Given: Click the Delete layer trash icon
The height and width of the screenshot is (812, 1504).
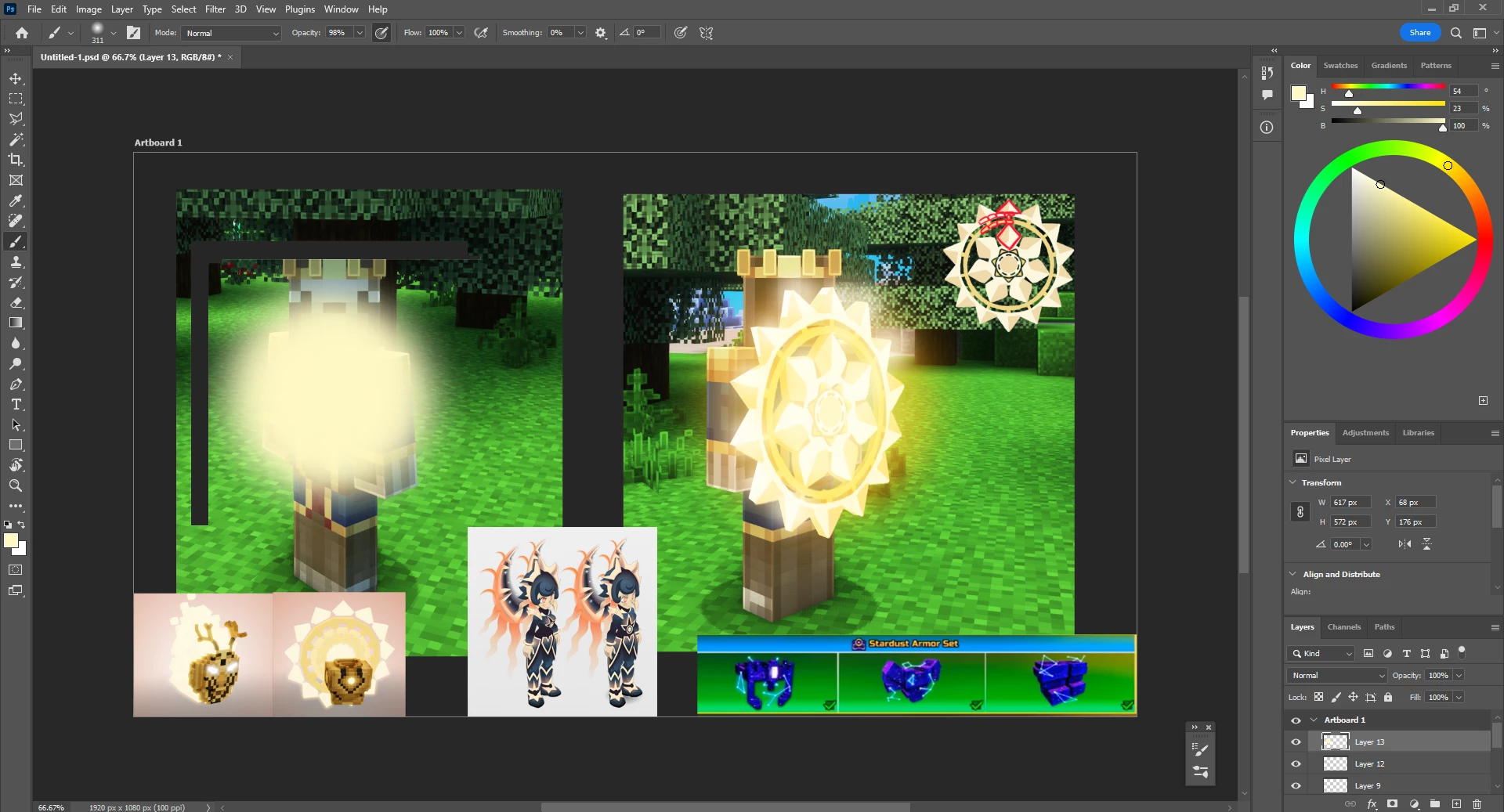Looking at the screenshot, I should 1477,804.
